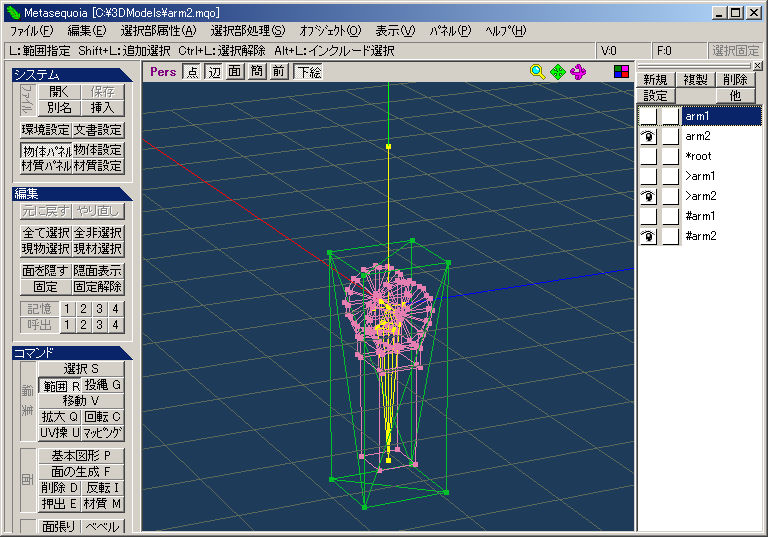Image resolution: width=768 pixels, height=537 pixels.
Task: Toggle background sketch 下絵 button
Action: [x=309, y=72]
